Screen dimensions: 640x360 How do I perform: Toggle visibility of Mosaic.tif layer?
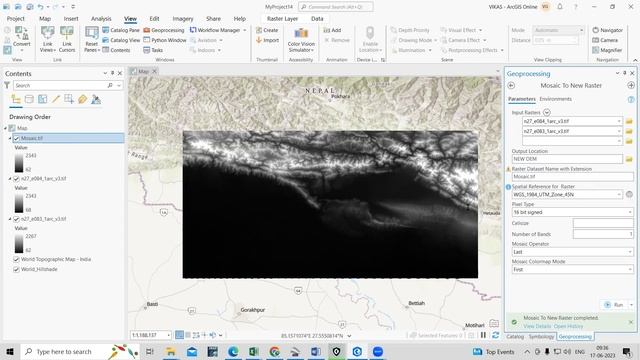coord(17,138)
